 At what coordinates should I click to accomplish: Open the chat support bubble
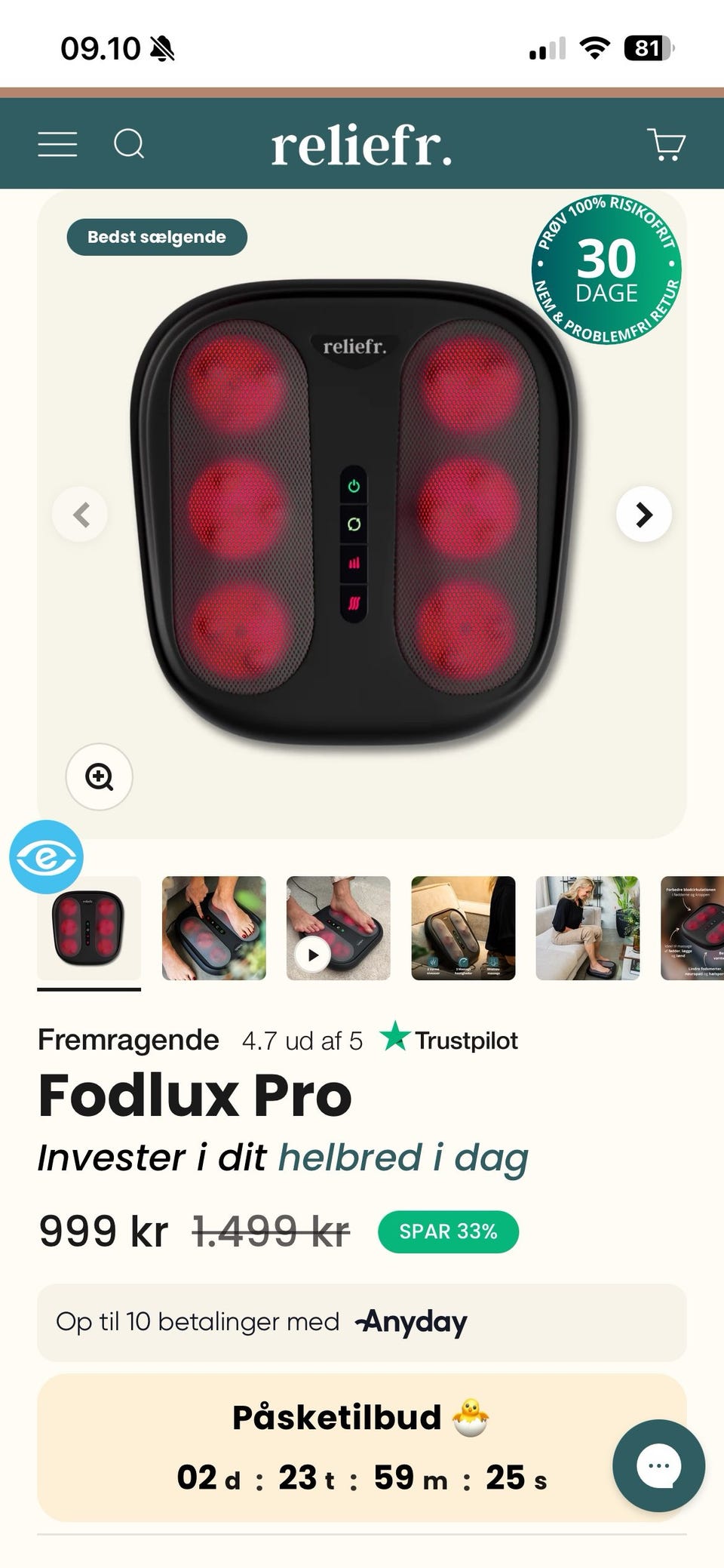658,1465
